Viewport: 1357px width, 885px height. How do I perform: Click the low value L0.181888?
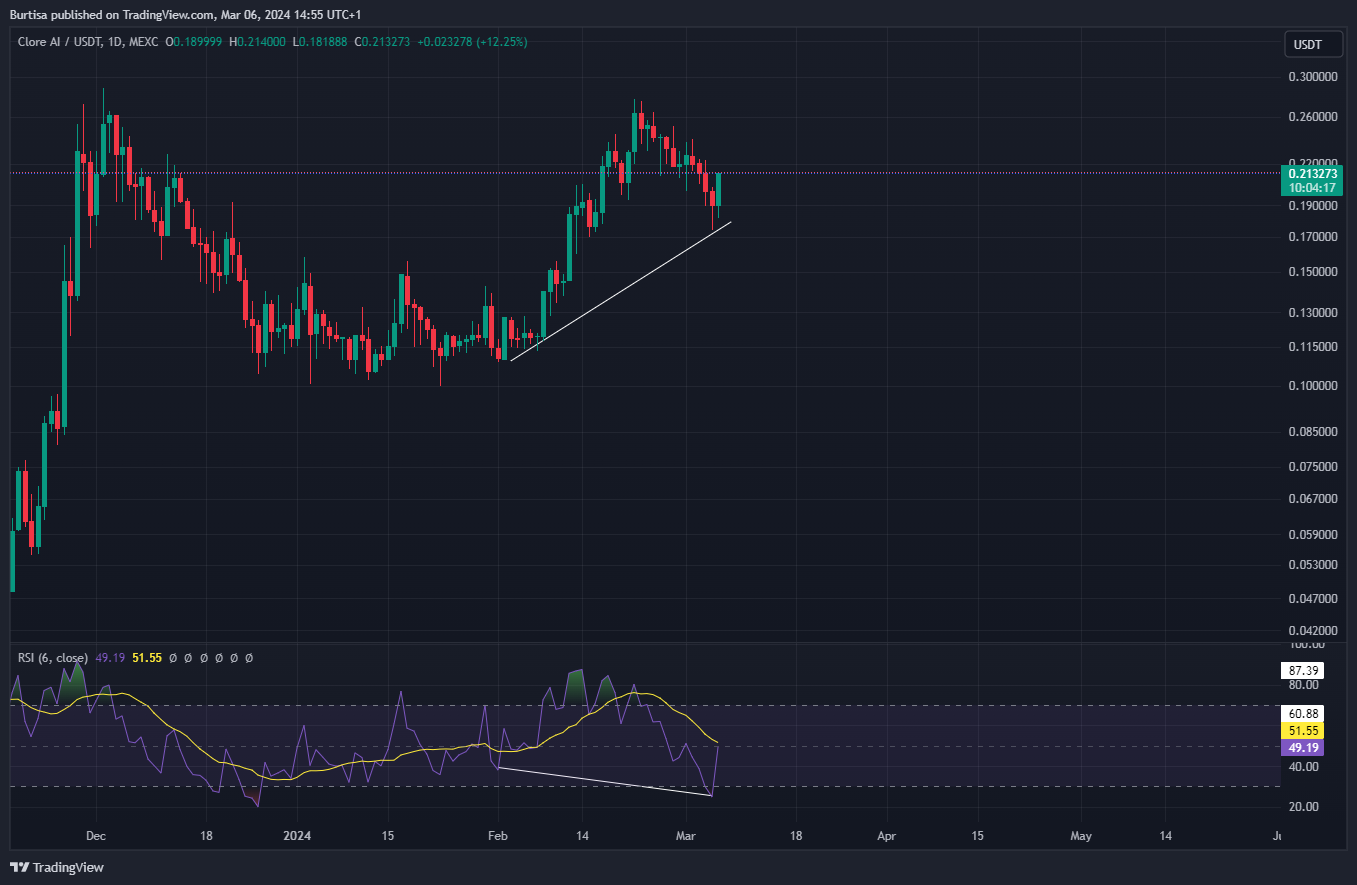319,42
